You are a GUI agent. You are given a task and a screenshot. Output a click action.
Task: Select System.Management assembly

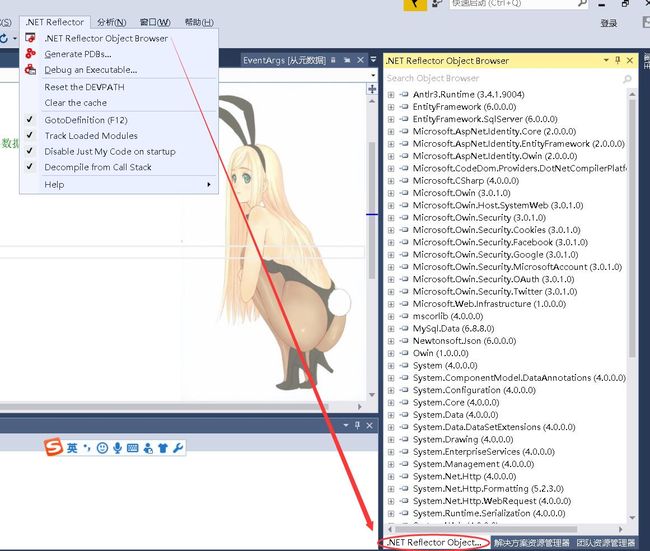[473, 464]
